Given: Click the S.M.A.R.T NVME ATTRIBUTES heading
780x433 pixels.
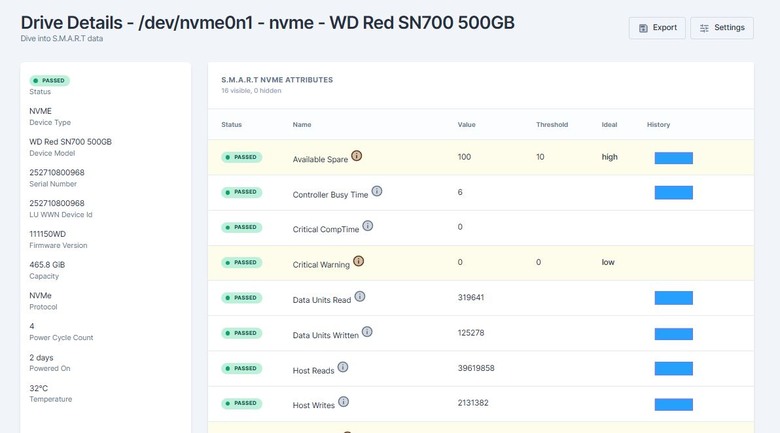Looking at the screenshot, I should 277,80.
